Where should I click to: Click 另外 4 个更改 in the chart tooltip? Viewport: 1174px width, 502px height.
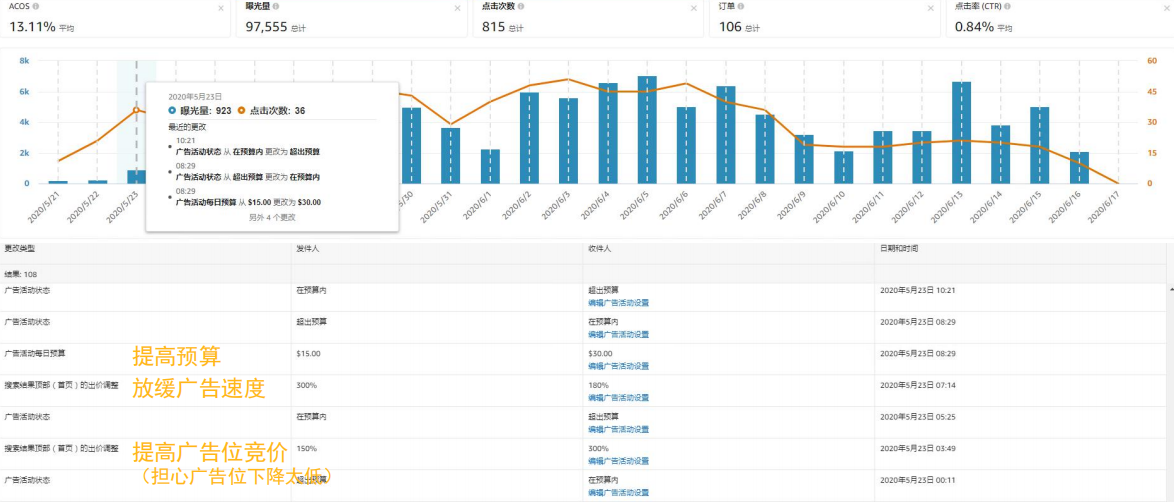(272, 217)
